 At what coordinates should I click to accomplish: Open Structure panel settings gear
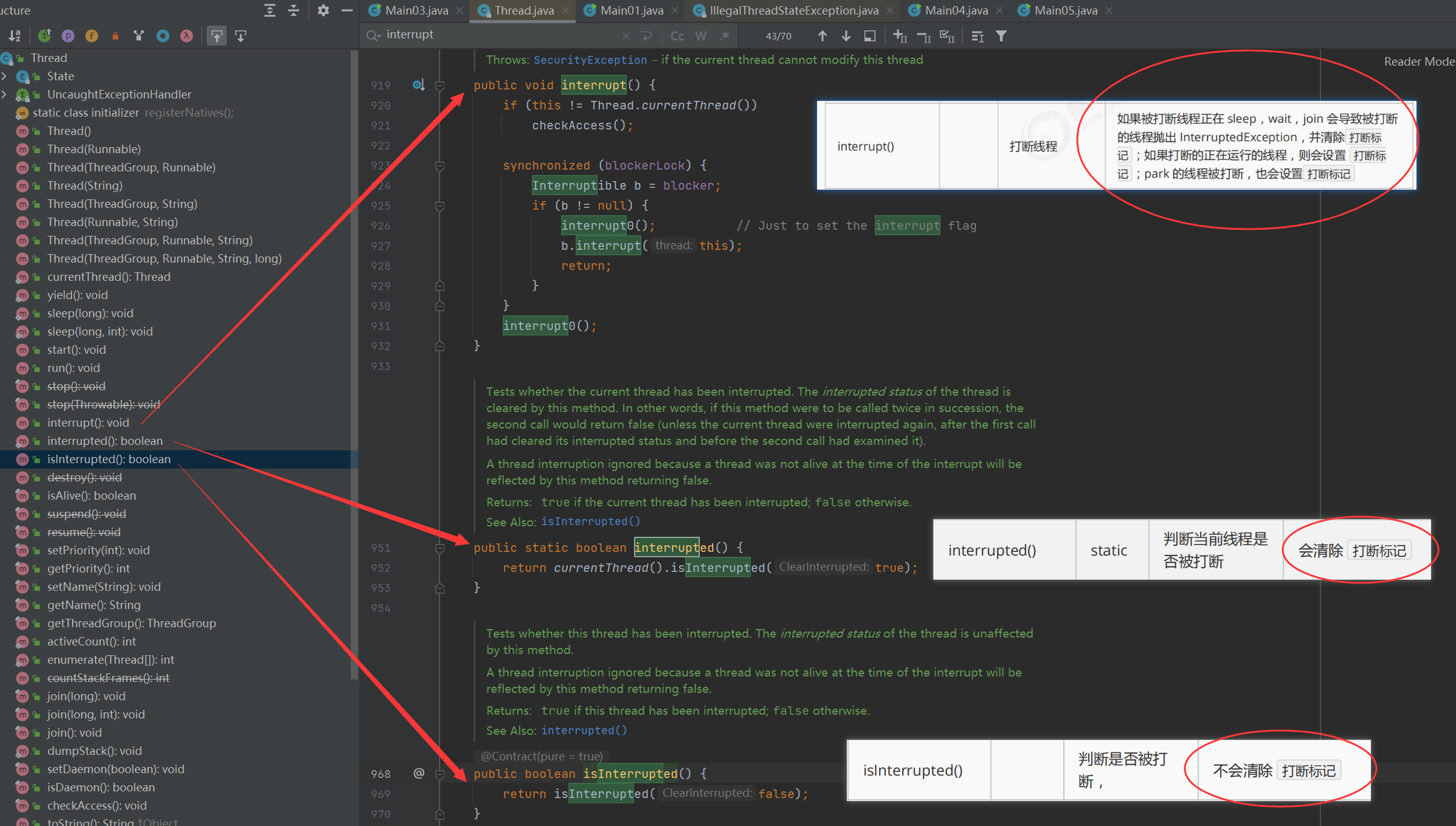[x=323, y=10]
